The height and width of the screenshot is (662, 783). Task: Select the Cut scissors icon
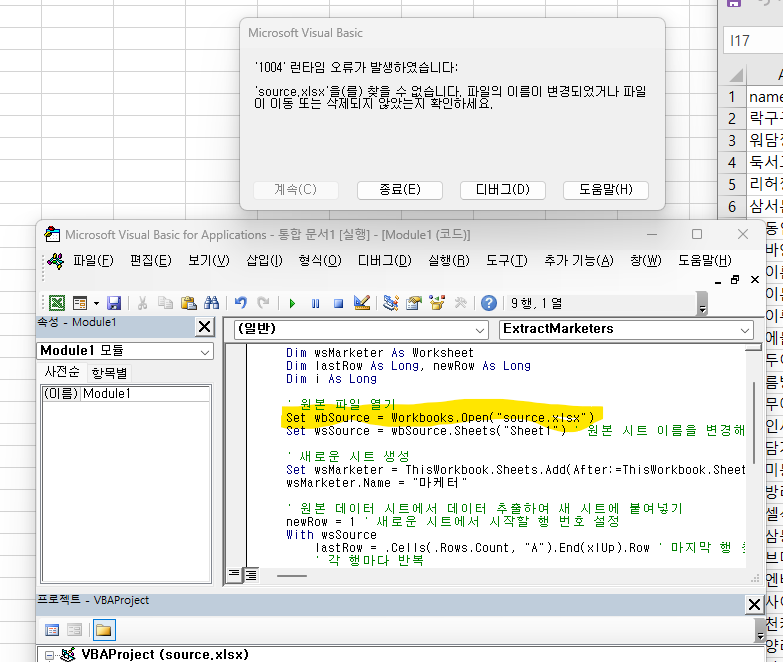pos(142,303)
